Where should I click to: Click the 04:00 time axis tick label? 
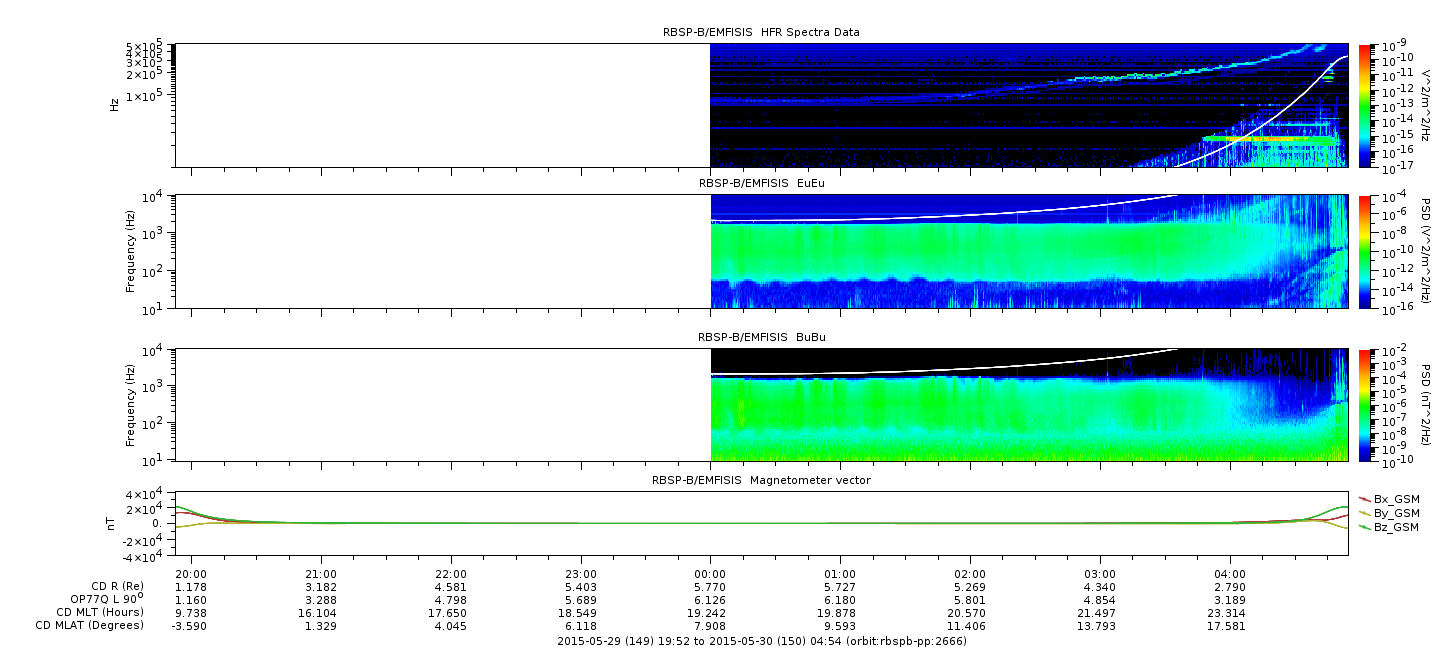click(1229, 574)
